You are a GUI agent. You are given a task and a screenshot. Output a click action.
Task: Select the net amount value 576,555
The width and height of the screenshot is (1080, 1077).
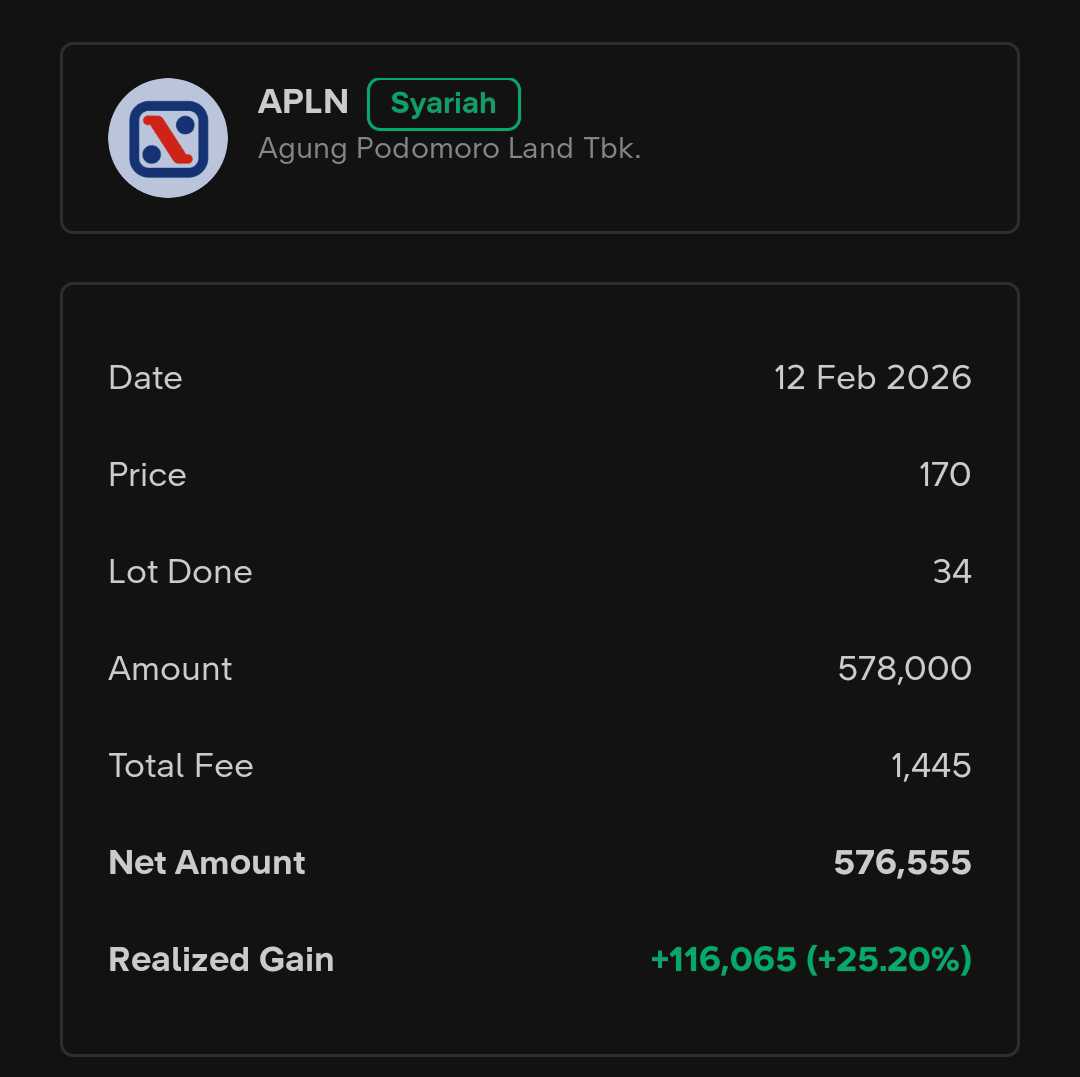[902, 863]
